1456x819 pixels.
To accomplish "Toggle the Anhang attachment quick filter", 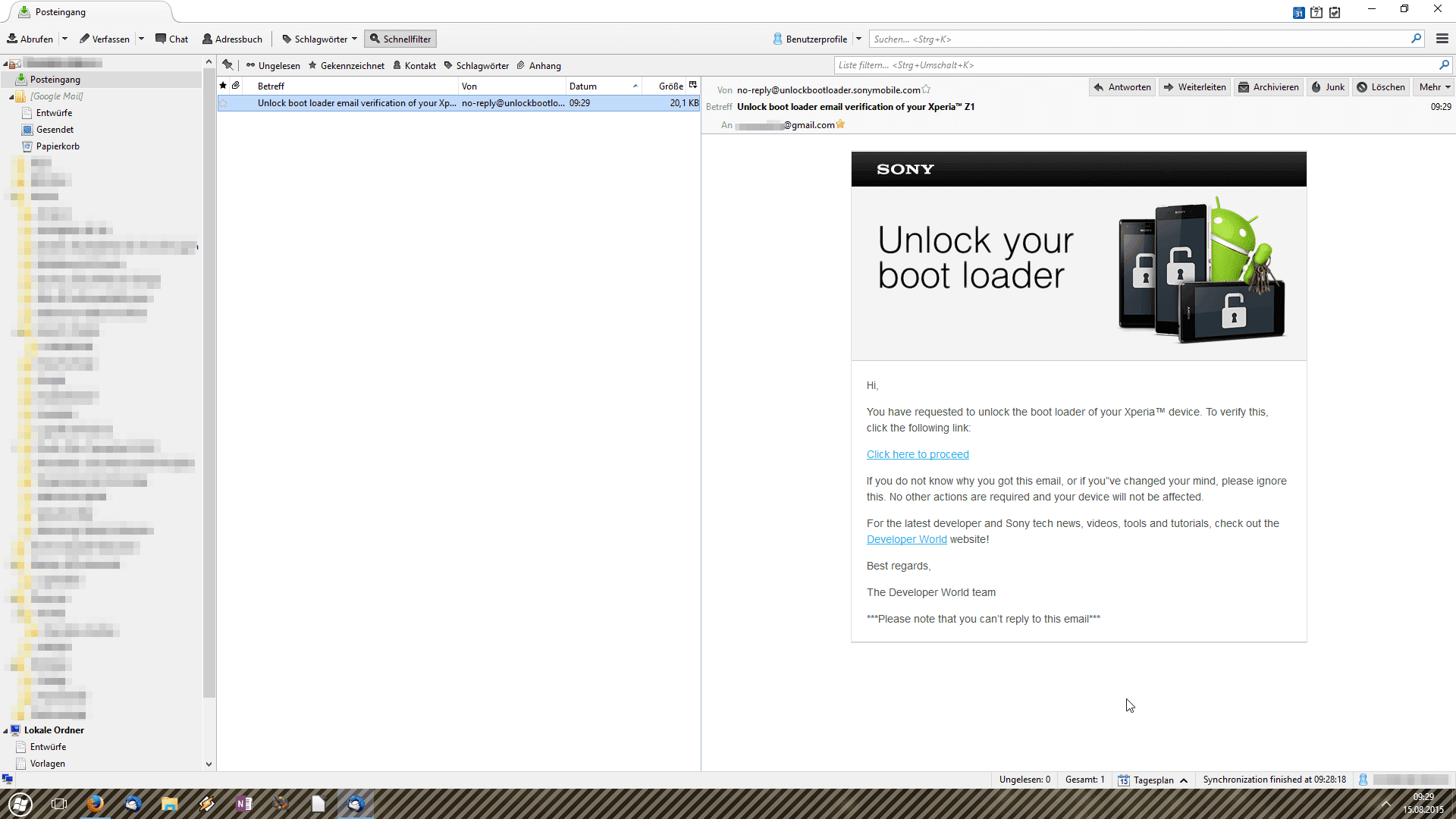I will [x=539, y=66].
